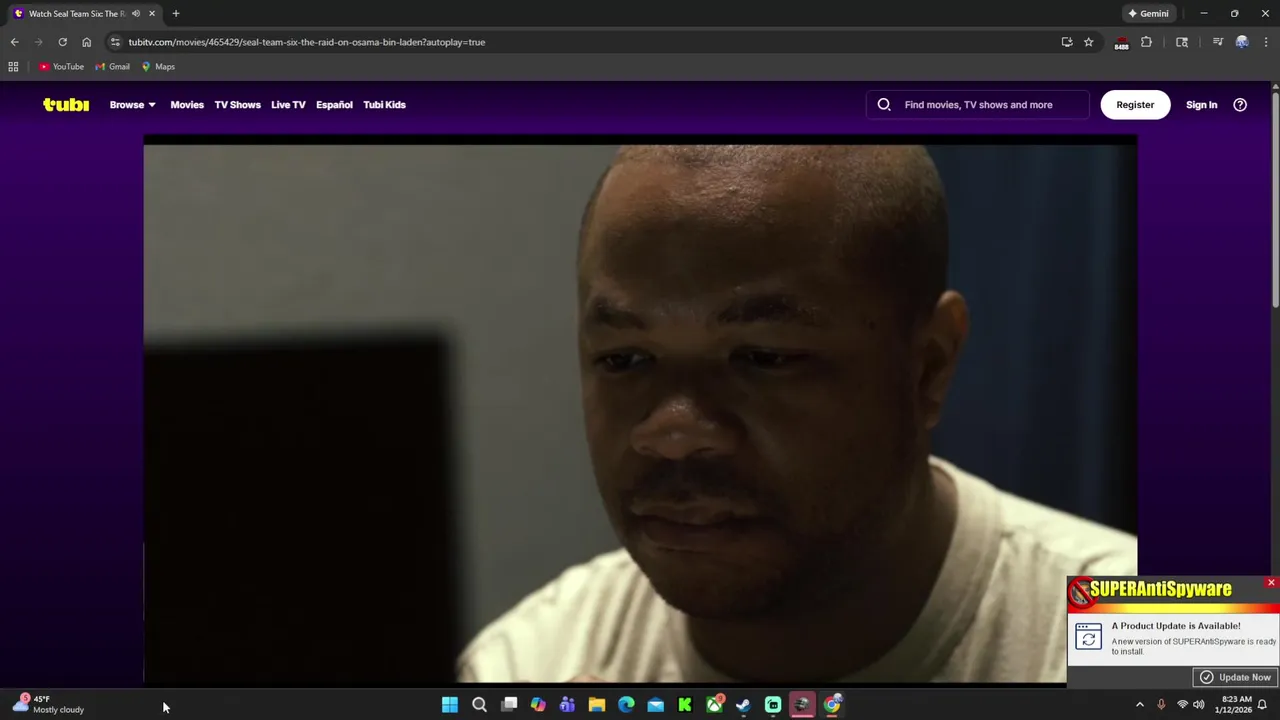Open the Maps bookmark
The width and height of the screenshot is (1280, 720).
point(158,67)
